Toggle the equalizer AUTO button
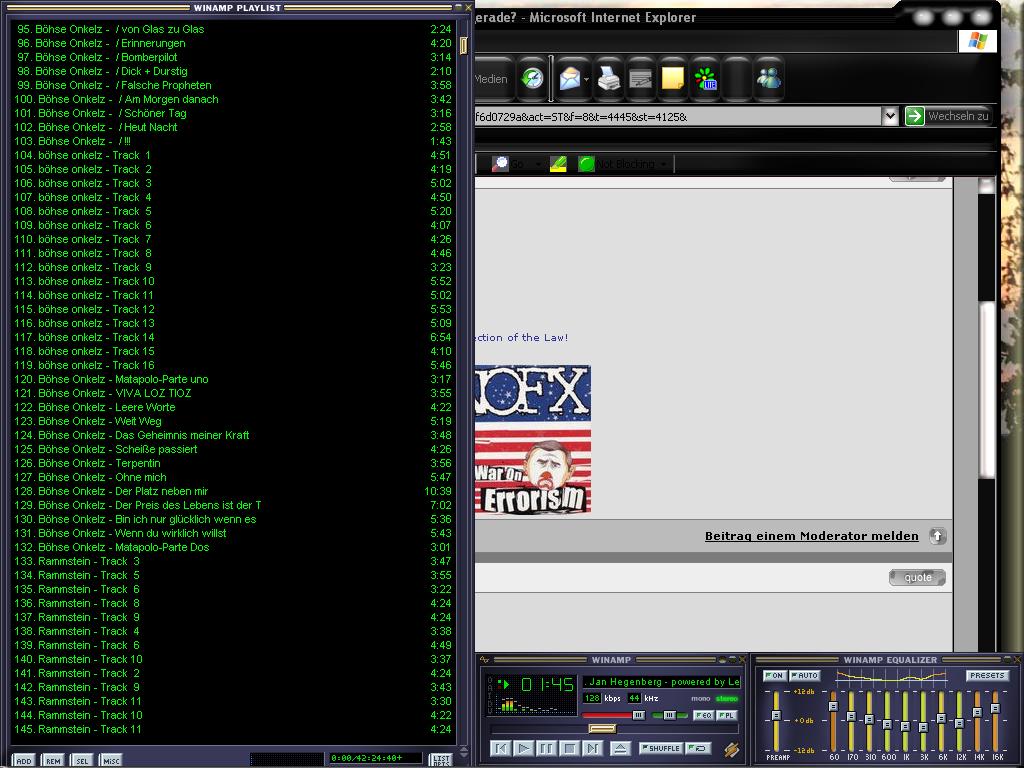The image size is (1024, 768). (x=804, y=675)
